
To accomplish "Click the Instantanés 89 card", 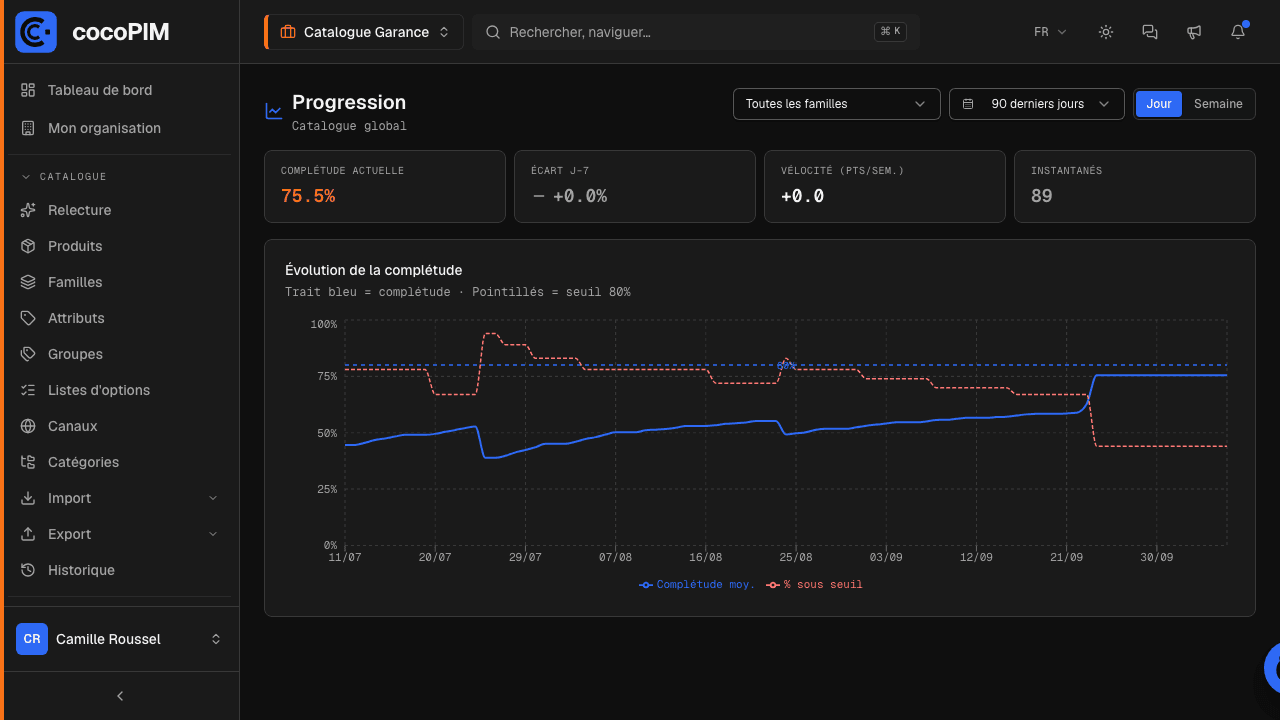I will pos(1135,186).
